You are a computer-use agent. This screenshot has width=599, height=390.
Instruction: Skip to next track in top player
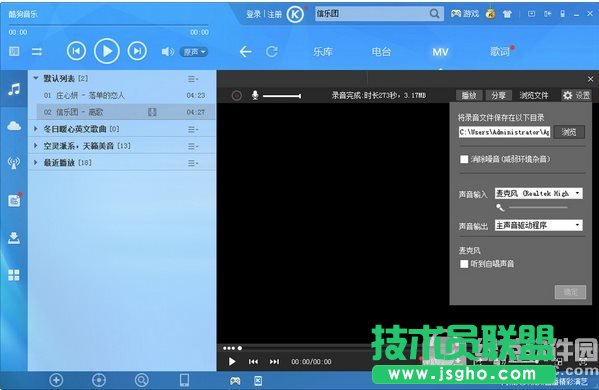pos(137,51)
